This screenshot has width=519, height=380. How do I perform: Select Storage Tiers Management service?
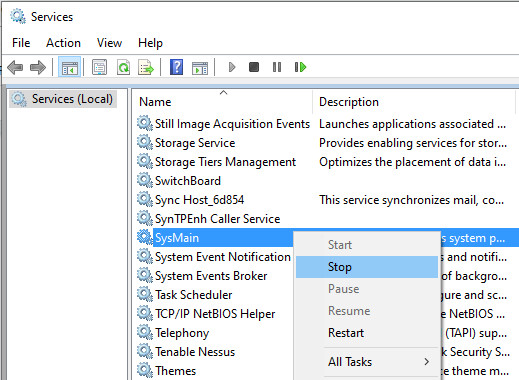[225, 162]
